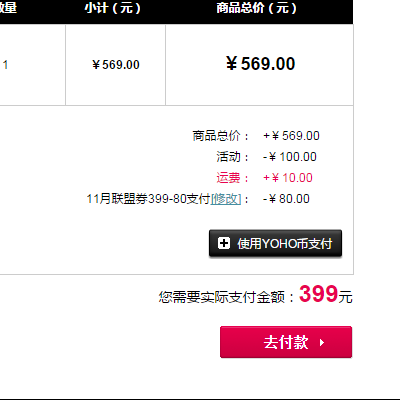Click the 11月联盟券399-80支付 coupon text
The height and width of the screenshot is (400, 400).
(148, 199)
